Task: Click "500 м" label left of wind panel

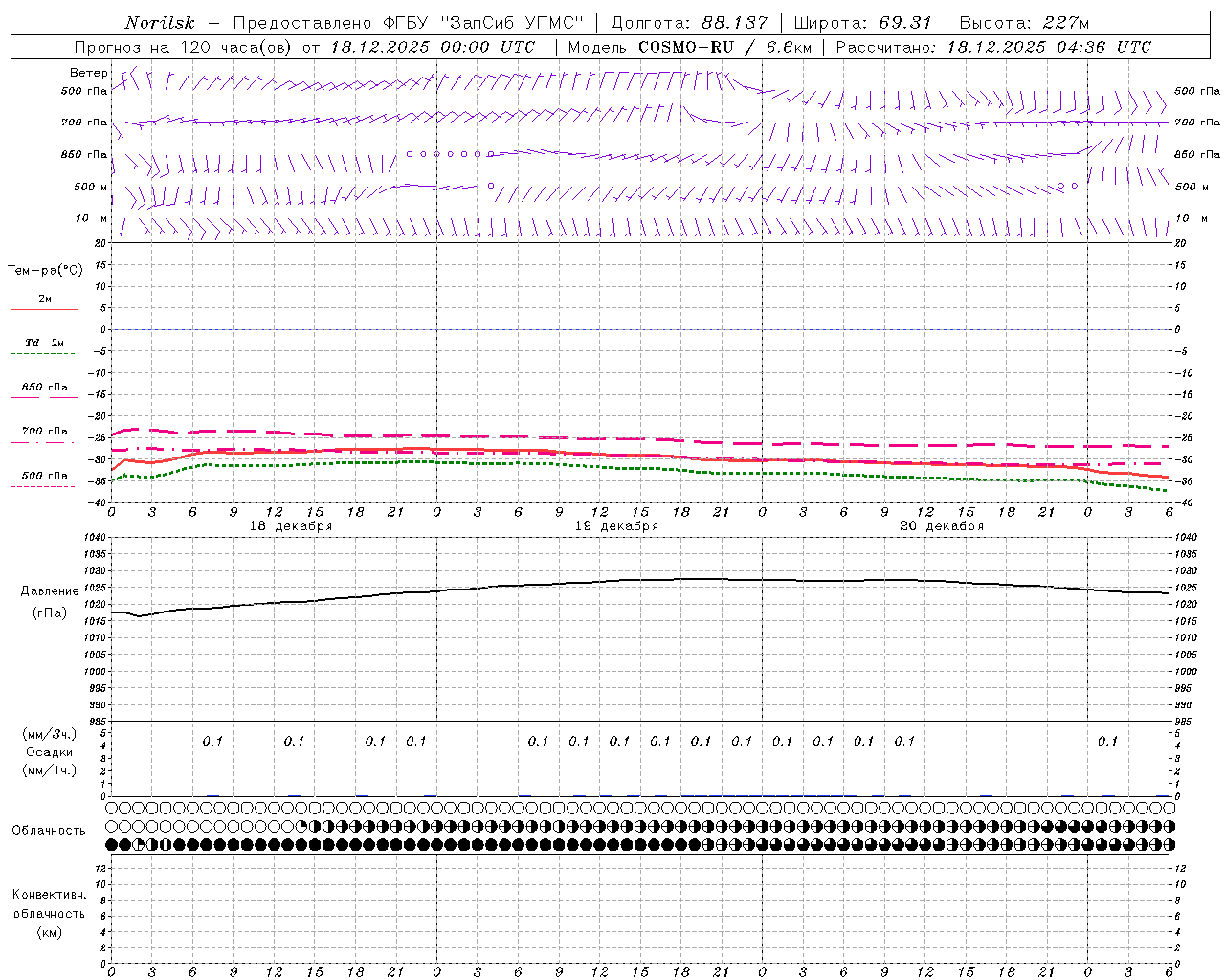Action: [x=90, y=187]
